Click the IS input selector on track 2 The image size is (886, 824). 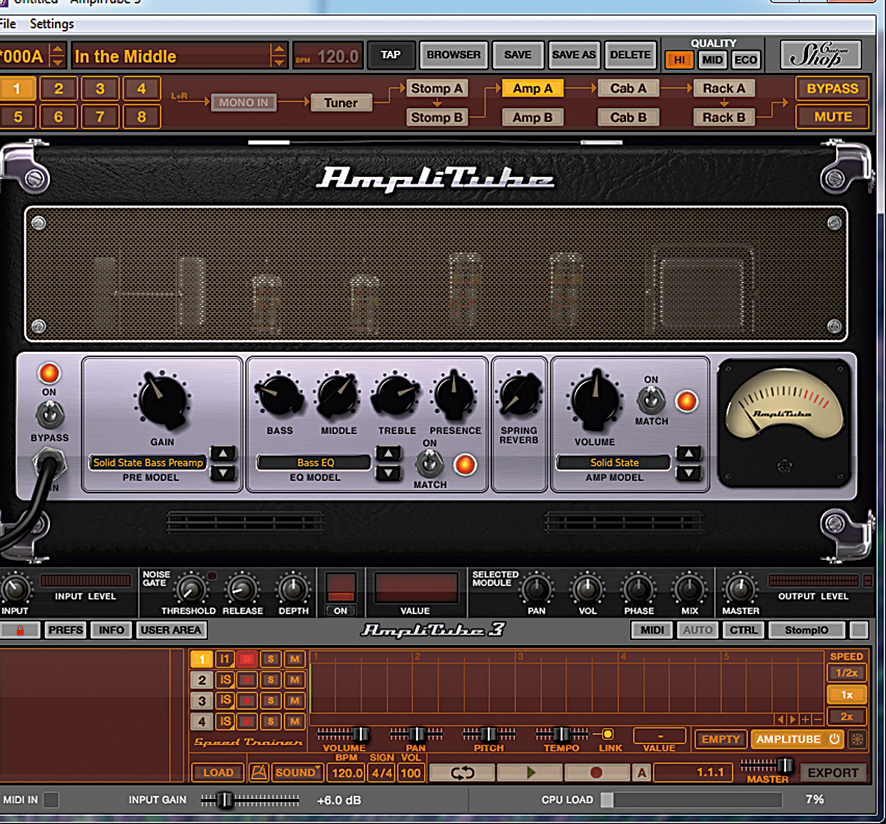point(225,680)
